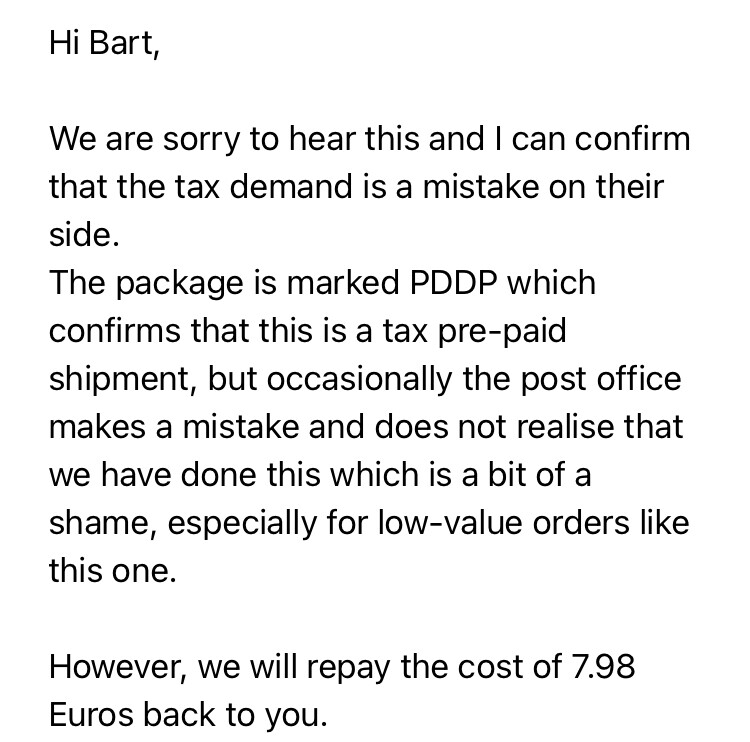This screenshot has width=750, height=742.
Task: Click the words "this one." ending the paragraph
Action: click(x=113, y=571)
